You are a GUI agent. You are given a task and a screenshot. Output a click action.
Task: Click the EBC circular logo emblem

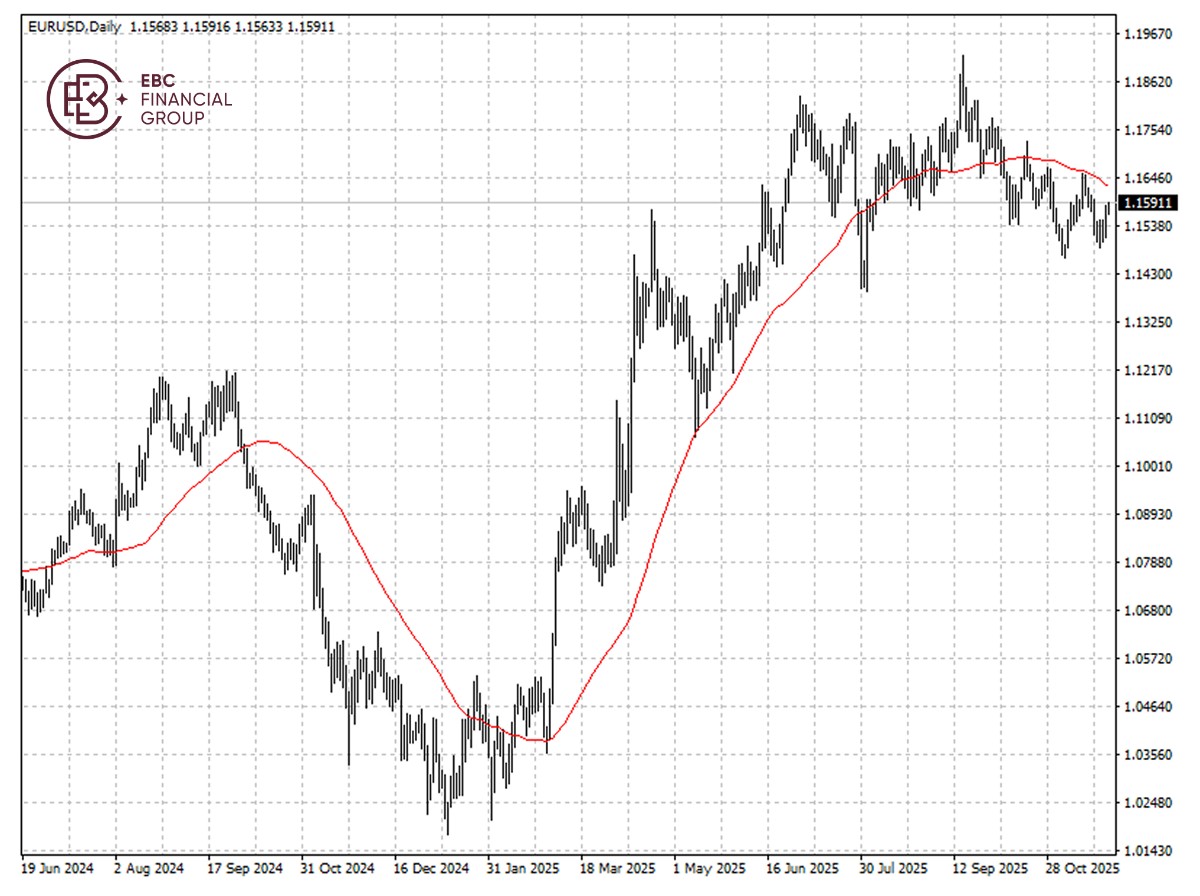[84, 98]
